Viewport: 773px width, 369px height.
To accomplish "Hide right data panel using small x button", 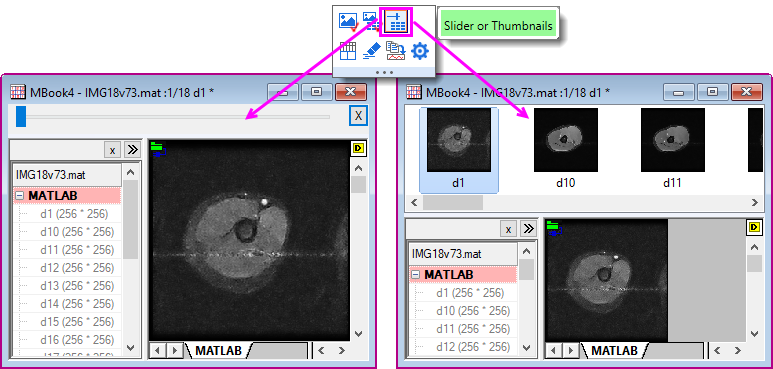I will 508,228.
